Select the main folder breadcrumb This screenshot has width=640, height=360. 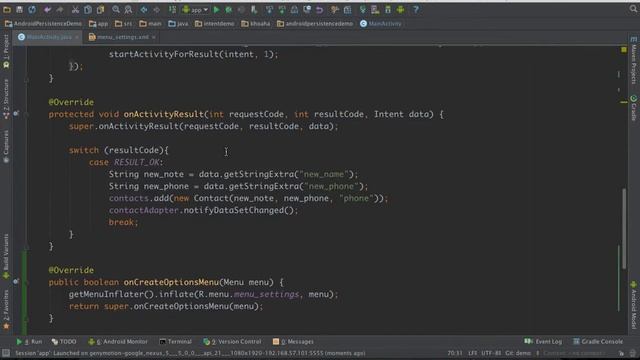pyautogui.click(x=150, y=24)
